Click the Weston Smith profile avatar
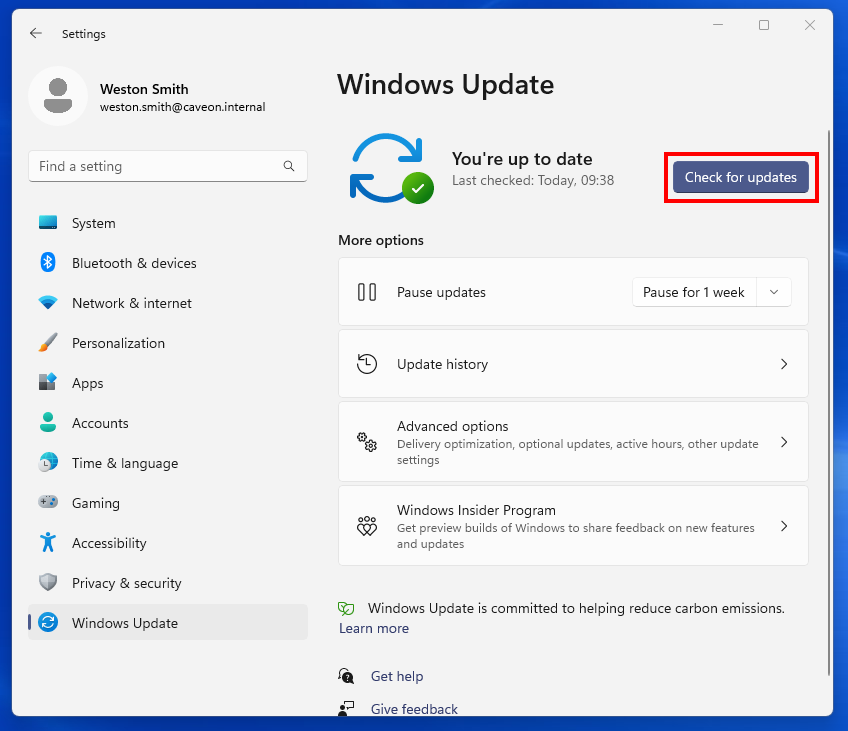 (x=58, y=96)
